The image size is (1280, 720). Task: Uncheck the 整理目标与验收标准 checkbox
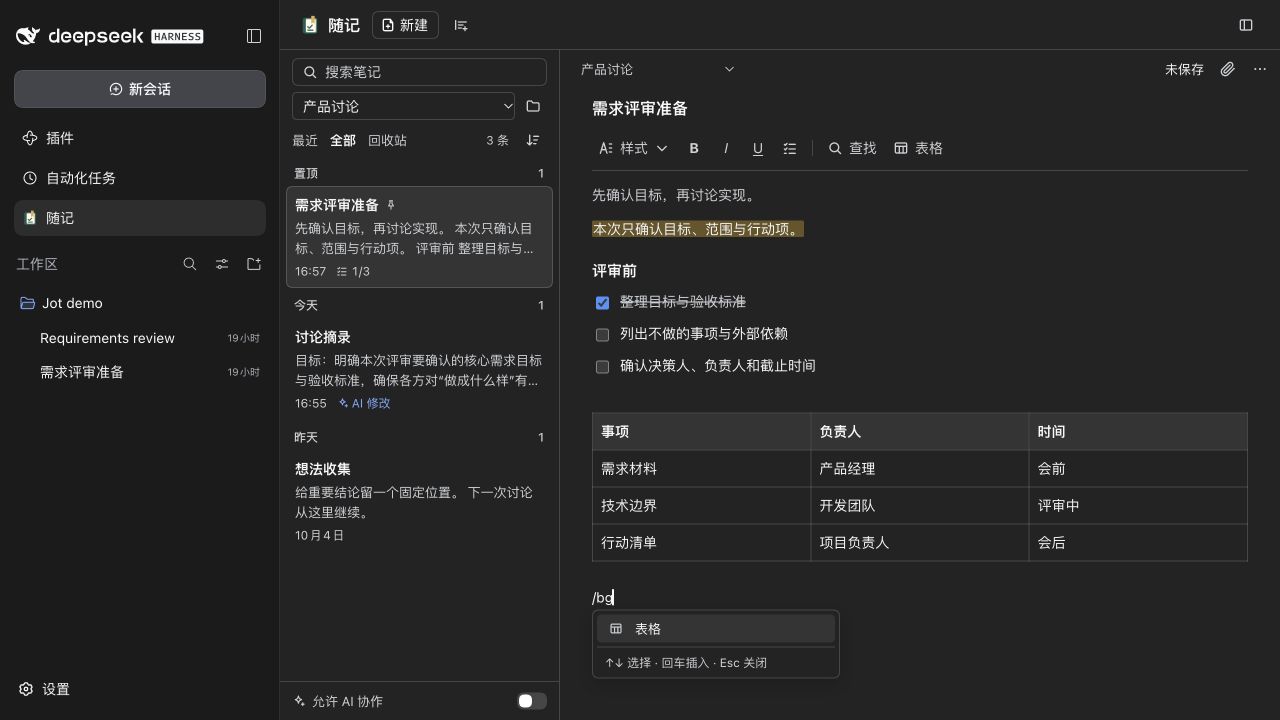point(602,302)
